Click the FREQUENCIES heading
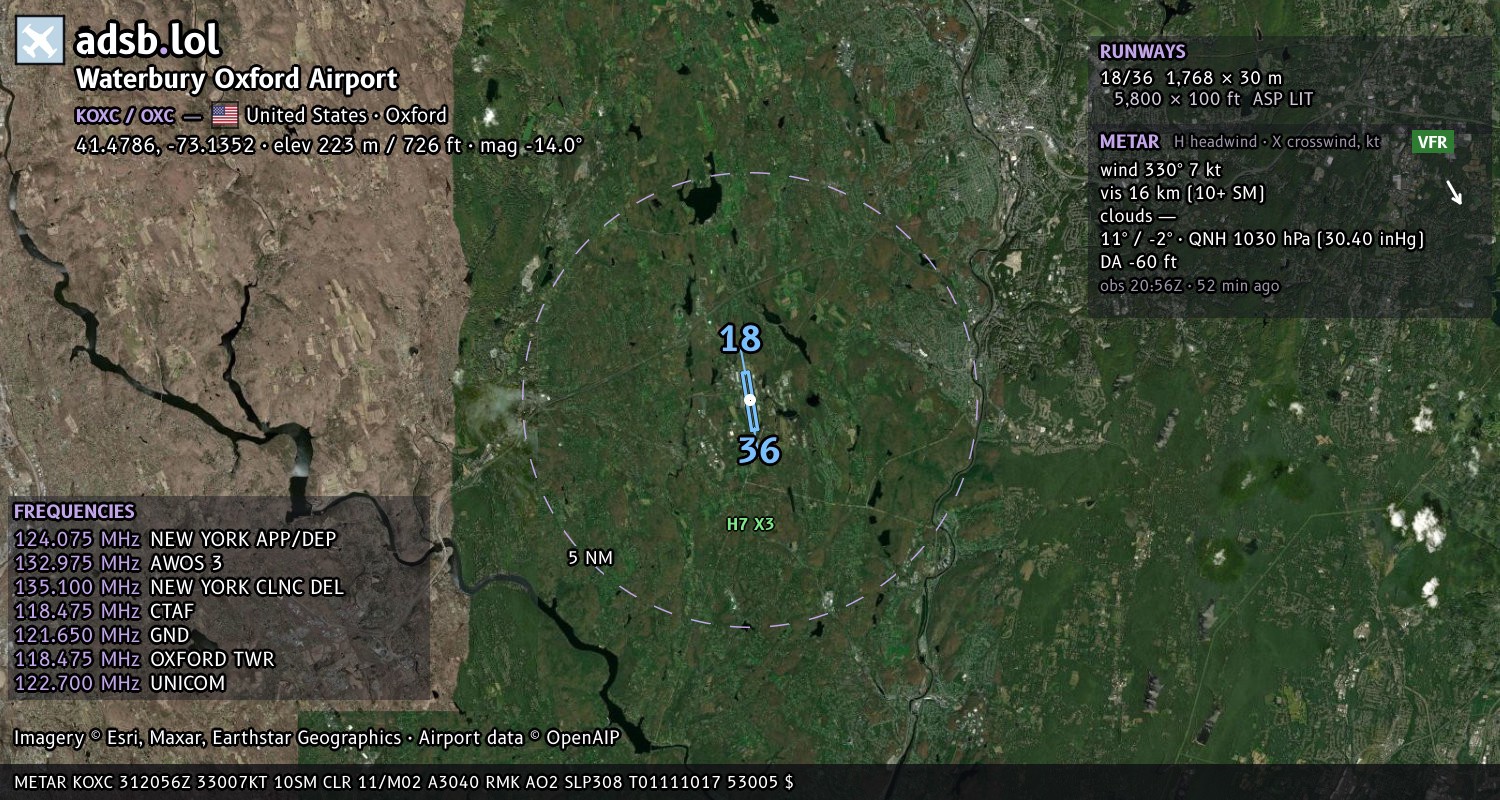Image resolution: width=1500 pixels, height=800 pixels. click(74, 511)
